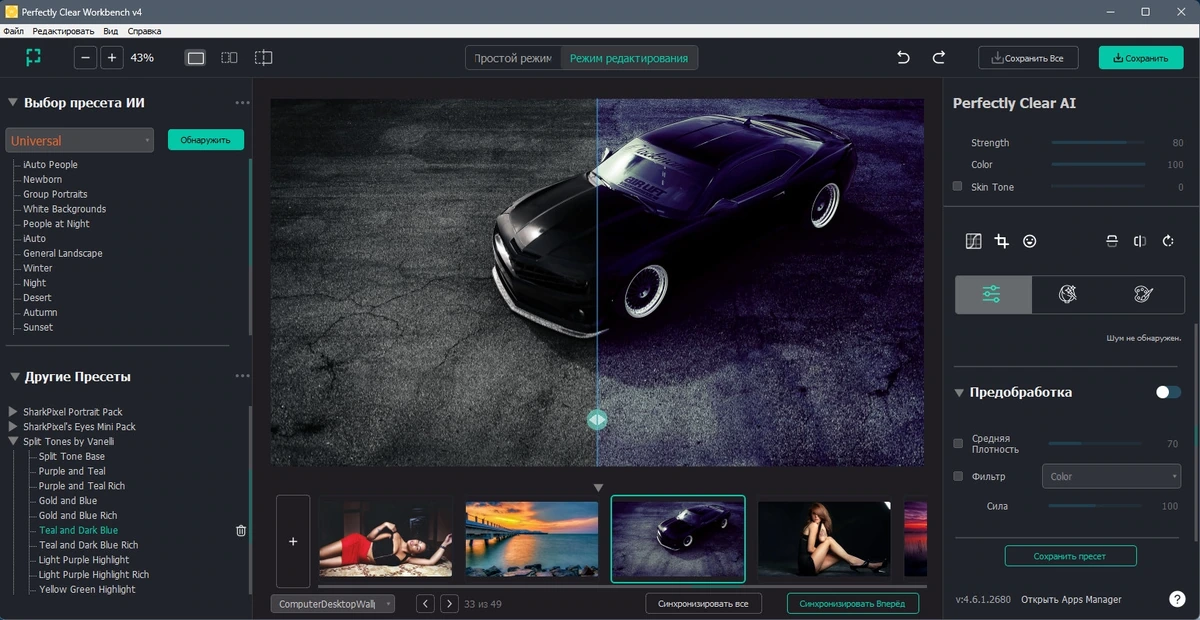The image size is (1200, 620).
Task: Click Сохранить пресет button
Action: [1071, 556]
